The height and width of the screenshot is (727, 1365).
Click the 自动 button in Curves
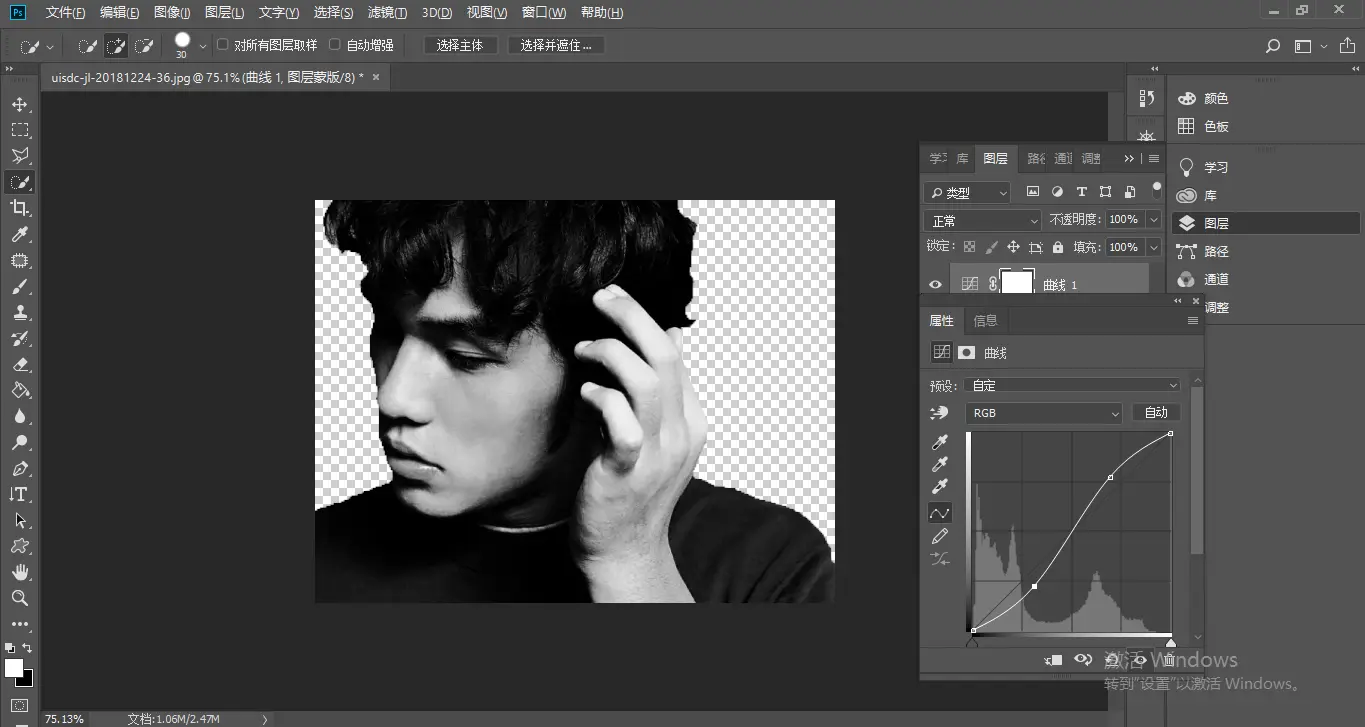coord(1156,413)
